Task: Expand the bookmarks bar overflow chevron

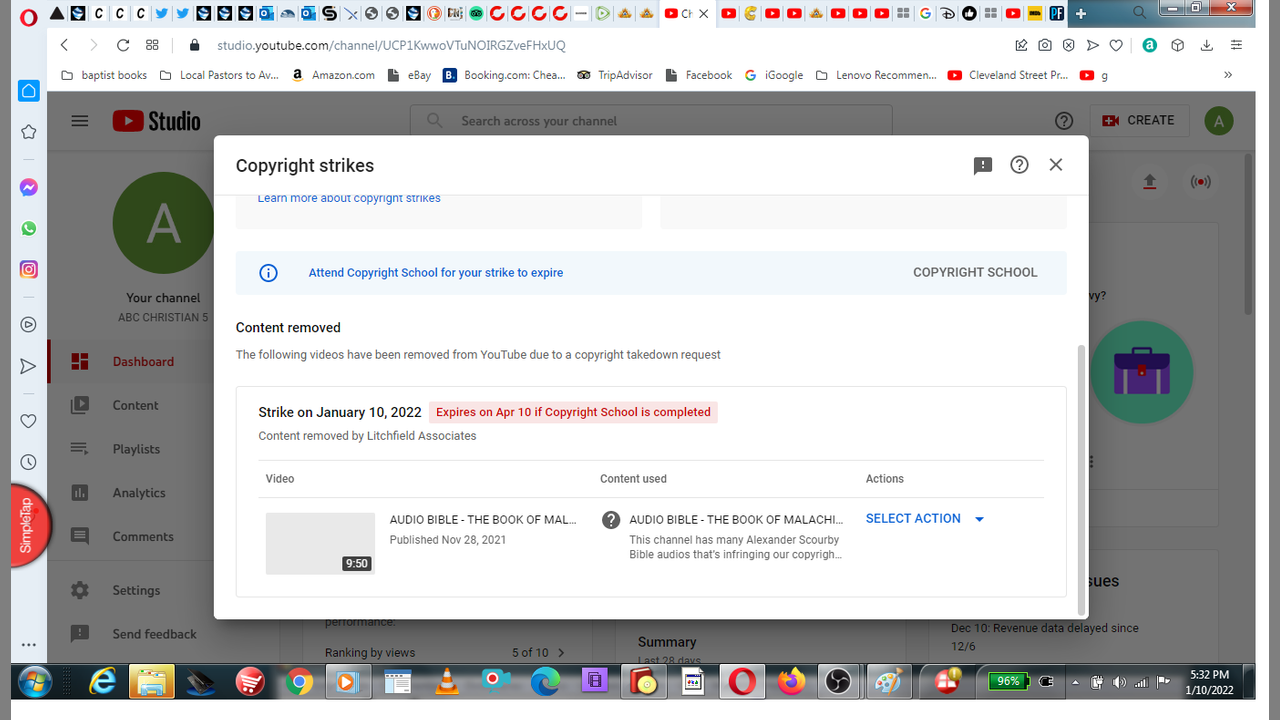Action: (1228, 75)
